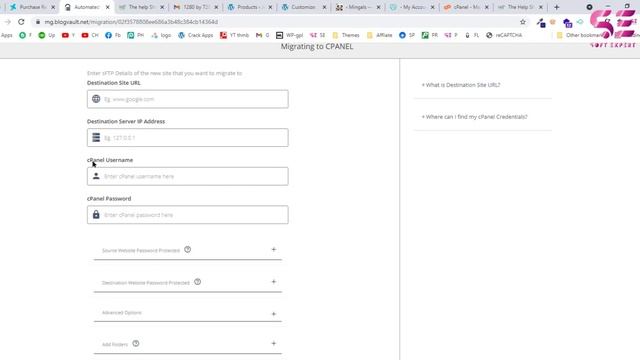
Task: Click the browser address bar URL
Action: tap(131, 22)
